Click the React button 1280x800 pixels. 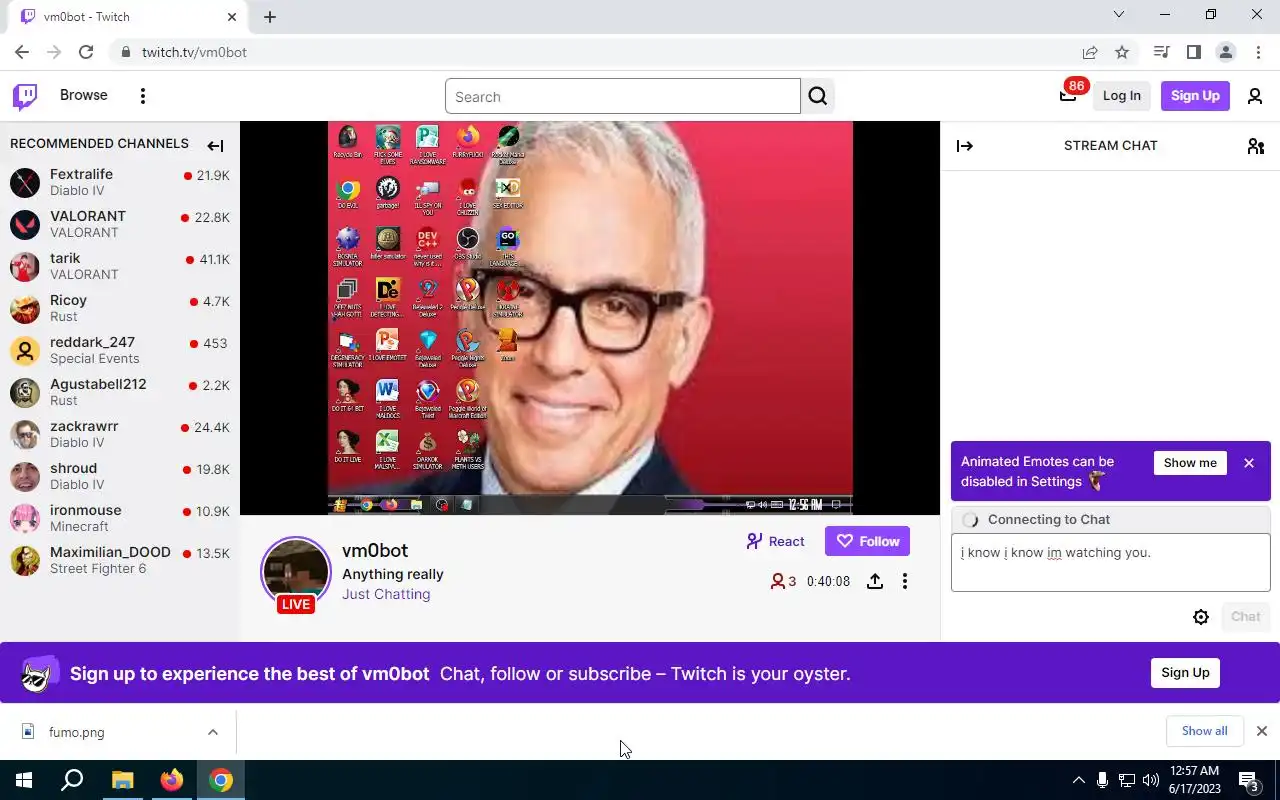tap(775, 541)
